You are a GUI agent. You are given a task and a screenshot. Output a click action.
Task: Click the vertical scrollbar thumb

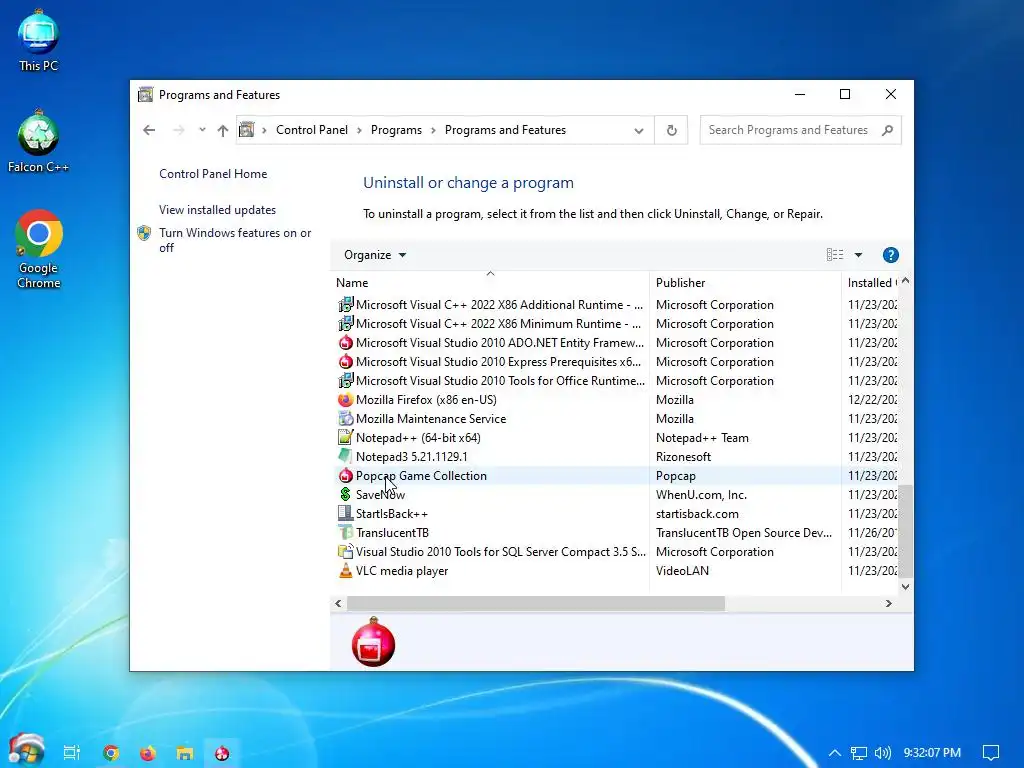click(x=905, y=531)
